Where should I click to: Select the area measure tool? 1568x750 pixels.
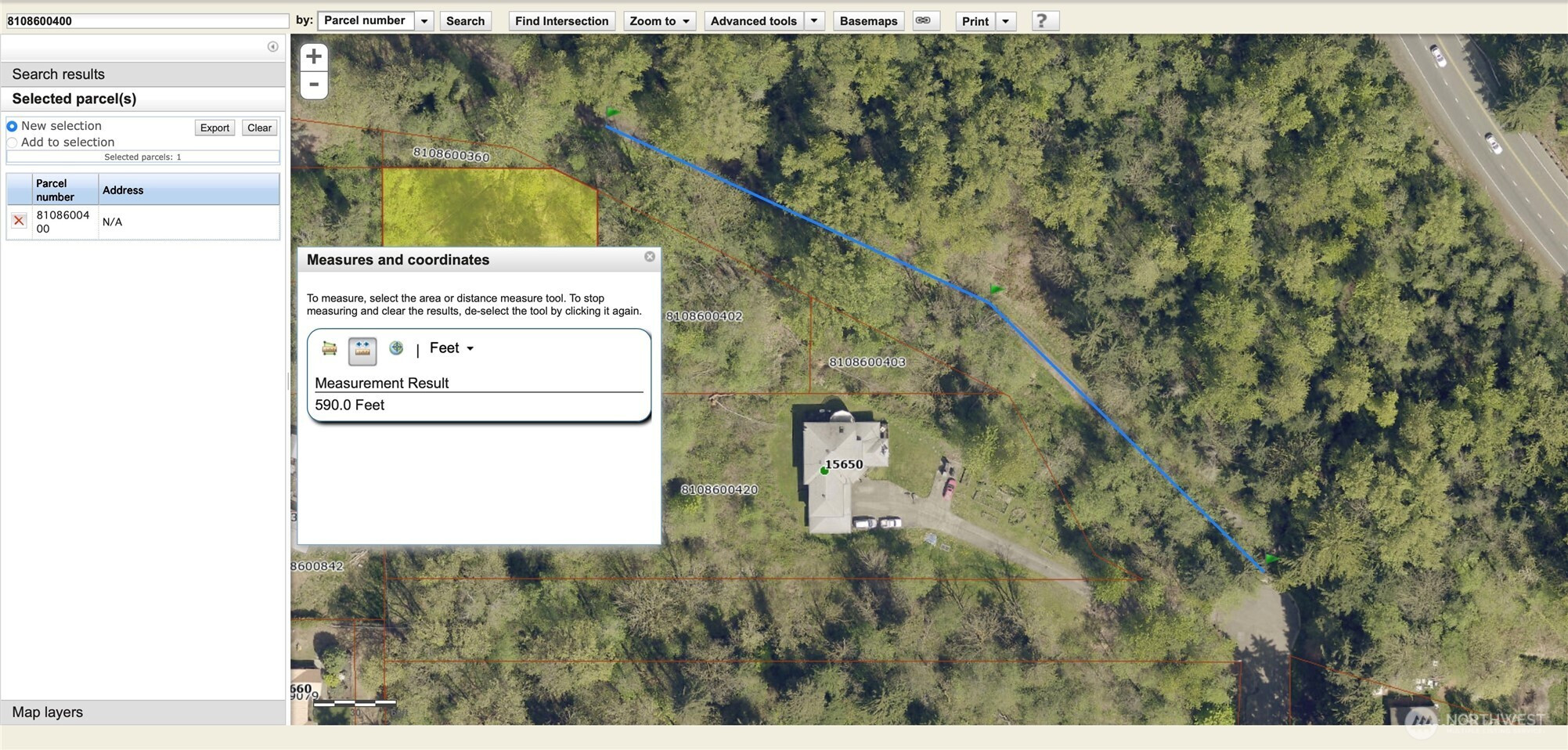[x=330, y=349]
